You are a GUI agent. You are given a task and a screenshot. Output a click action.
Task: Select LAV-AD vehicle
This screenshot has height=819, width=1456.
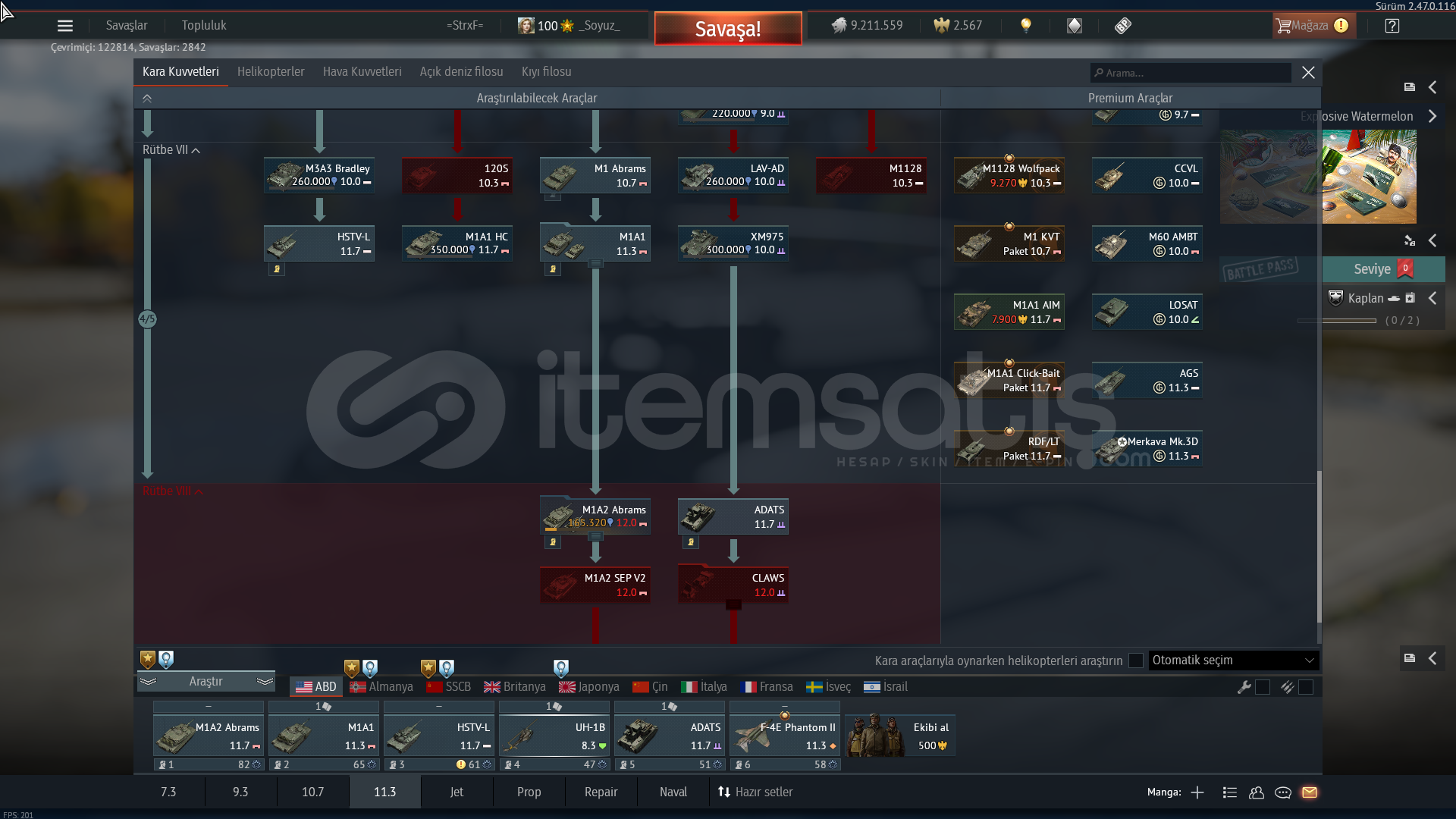[x=733, y=175]
